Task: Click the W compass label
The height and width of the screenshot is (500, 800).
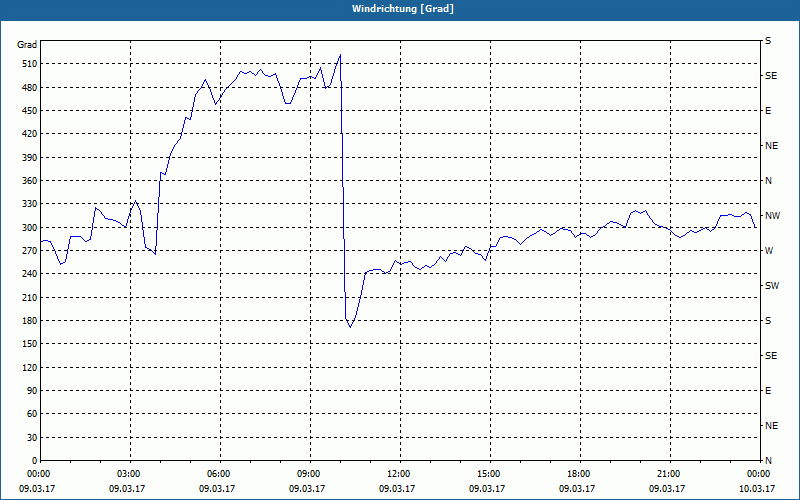Action: pos(769,251)
